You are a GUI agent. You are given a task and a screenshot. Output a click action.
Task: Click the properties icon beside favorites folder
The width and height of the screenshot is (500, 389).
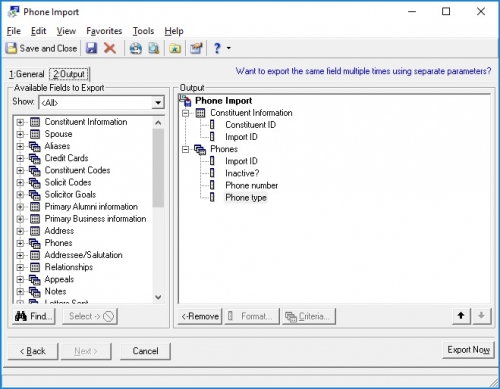pos(196,49)
